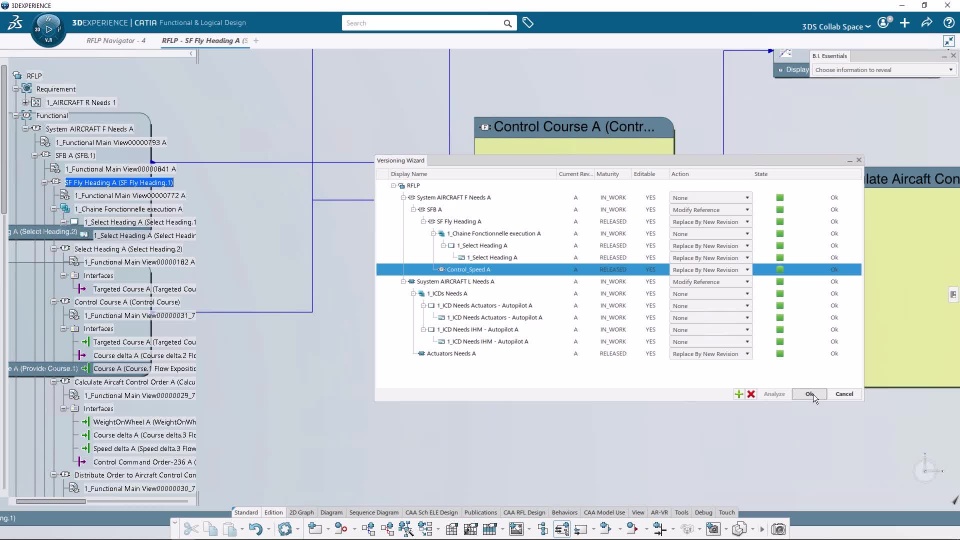Click the expand view icon at top right
The width and height of the screenshot is (960, 540).
(948, 41)
